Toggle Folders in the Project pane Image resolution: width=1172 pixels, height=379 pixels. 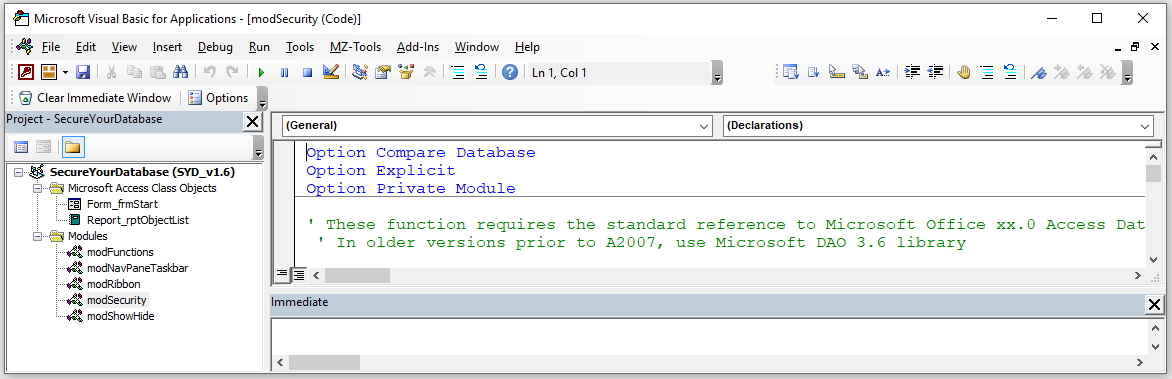tap(73, 147)
